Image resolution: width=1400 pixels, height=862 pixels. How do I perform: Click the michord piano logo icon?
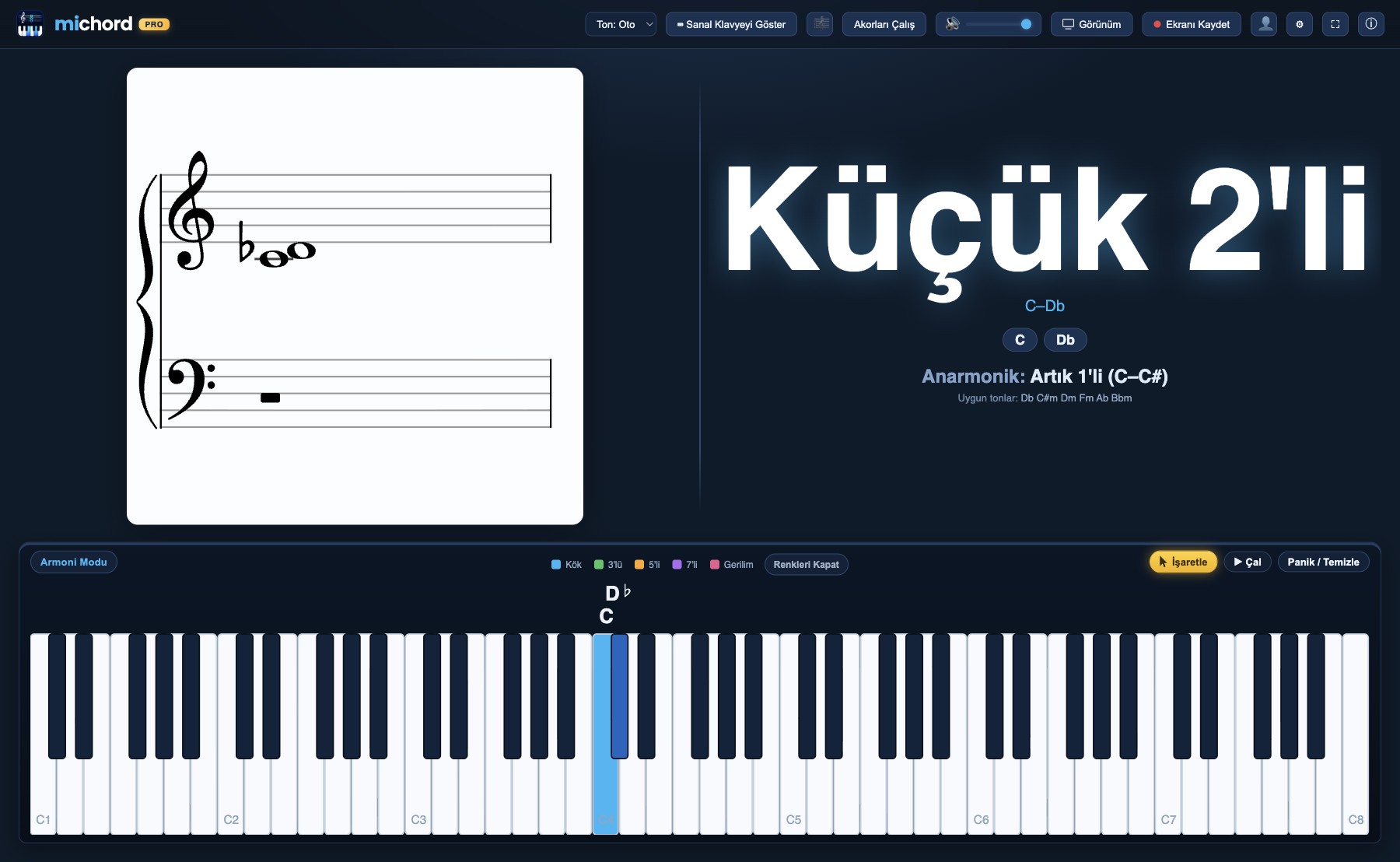tap(30, 24)
